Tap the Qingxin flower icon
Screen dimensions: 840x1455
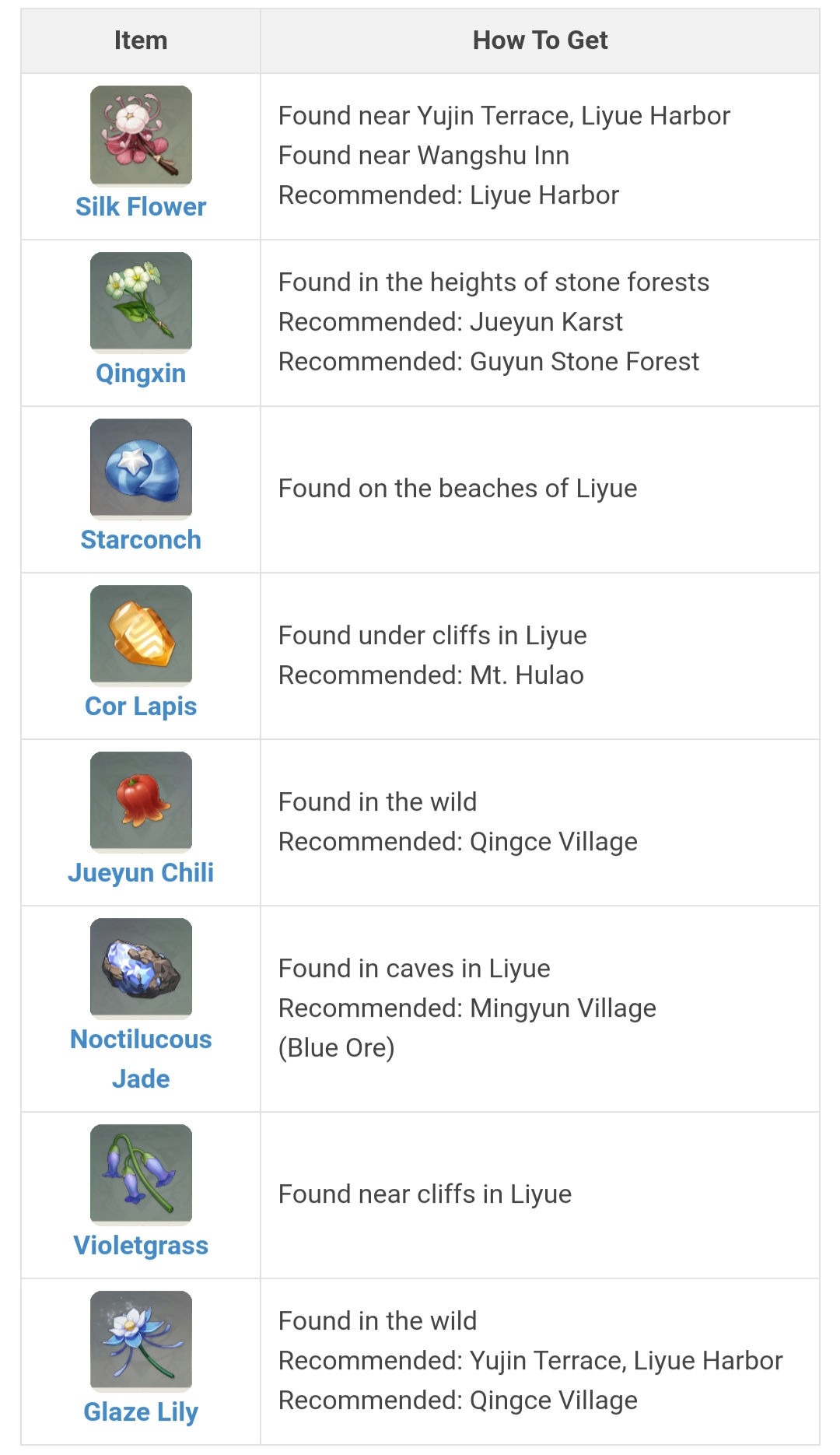tap(141, 303)
